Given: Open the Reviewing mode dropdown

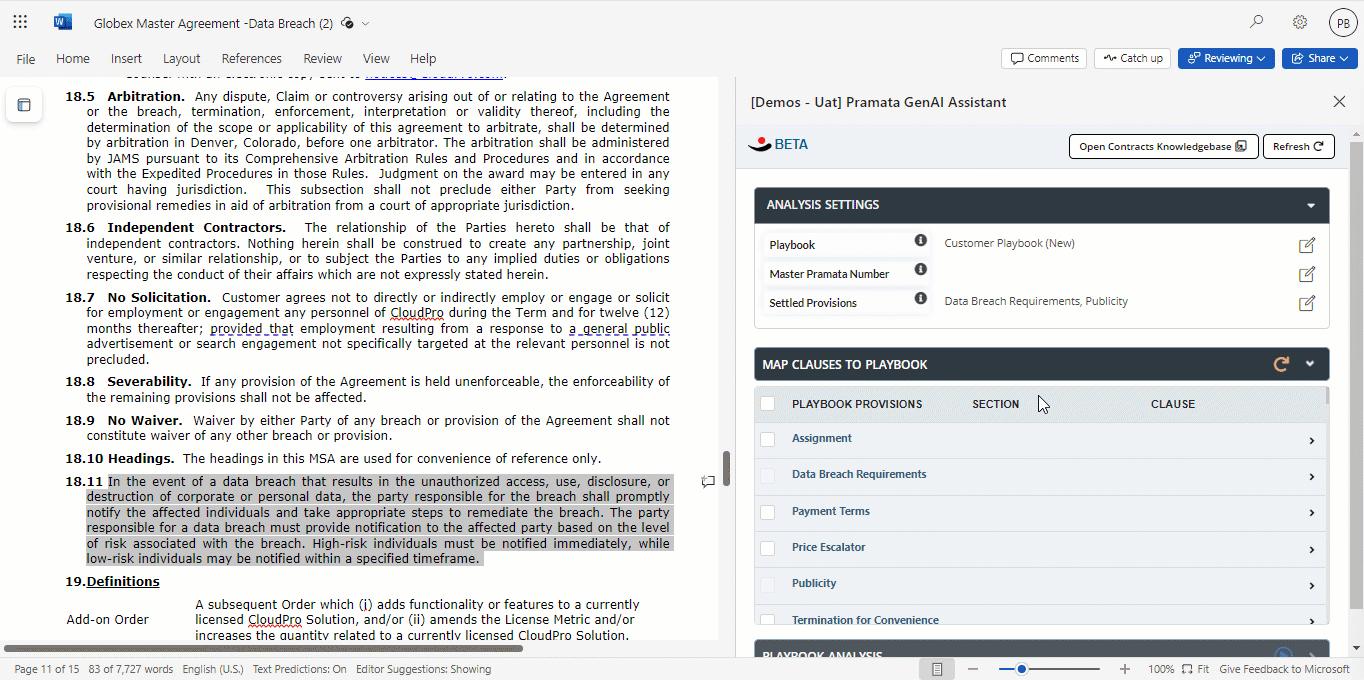Looking at the screenshot, I should (x=1226, y=58).
